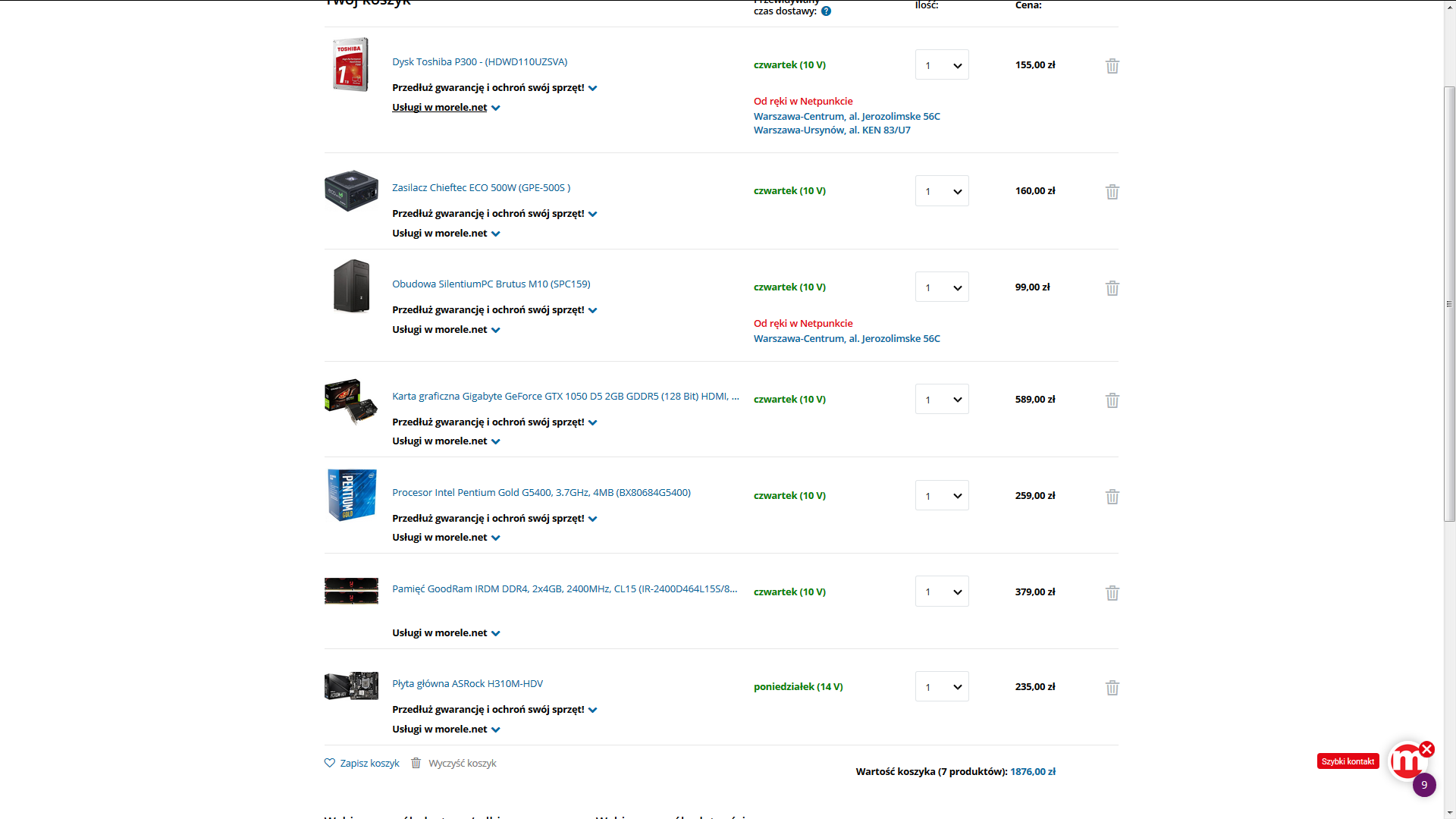Click the delivery time help icon
This screenshot has height=819, width=1456.
(826, 11)
